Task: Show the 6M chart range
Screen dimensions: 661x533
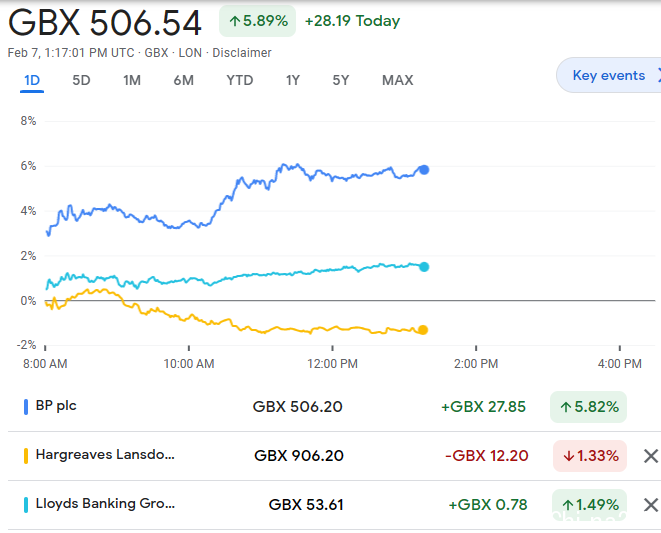Action: pyautogui.click(x=183, y=80)
